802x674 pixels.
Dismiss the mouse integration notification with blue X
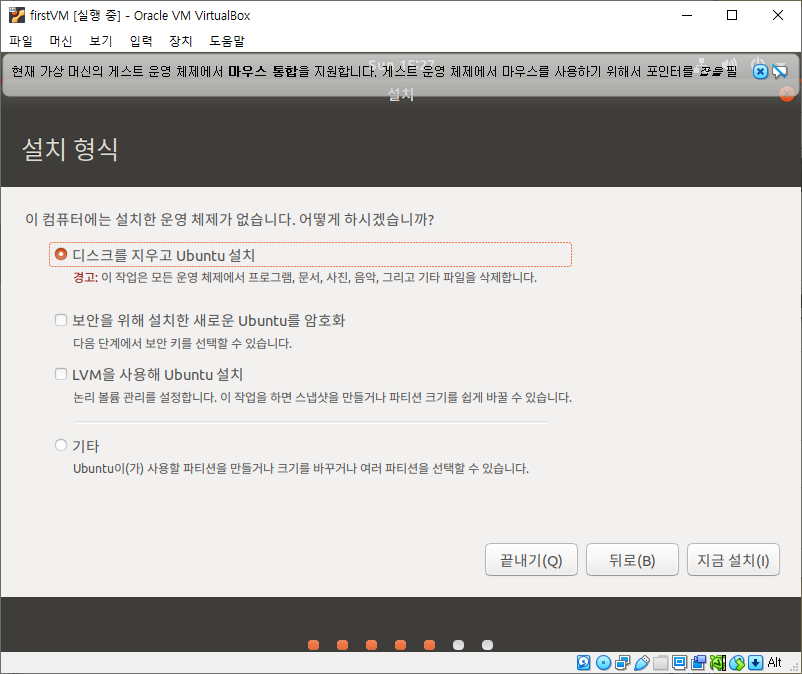tap(760, 72)
